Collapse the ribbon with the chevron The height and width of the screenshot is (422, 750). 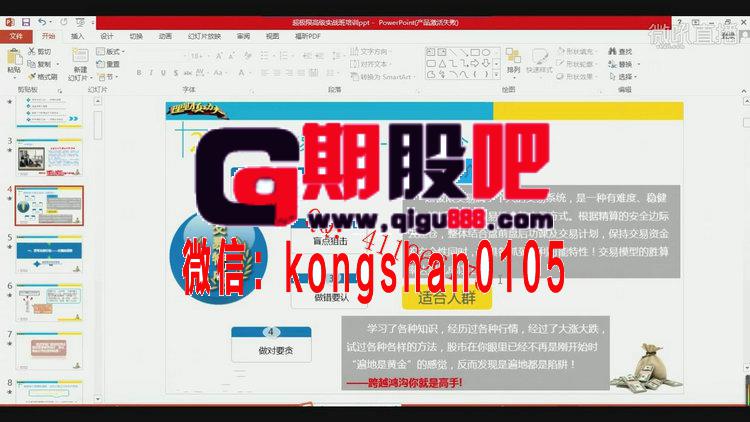click(x=744, y=90)
